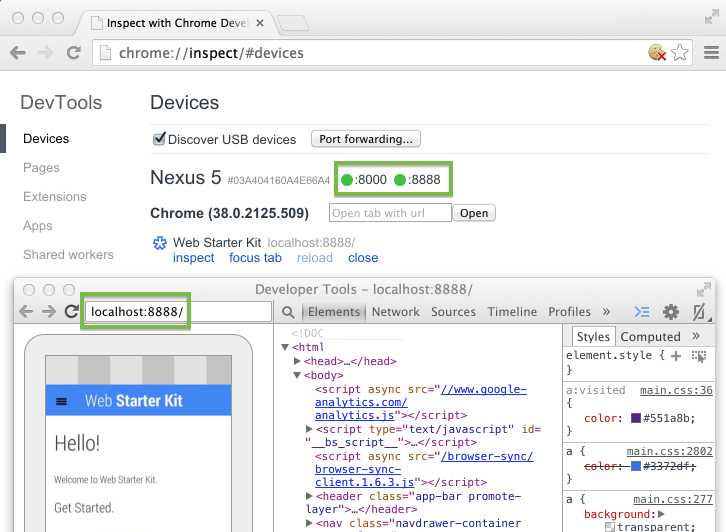Screen dimensions: 726x532
Task: Select Pages in DevTools sidebar
Action: [x=41, y=168]
